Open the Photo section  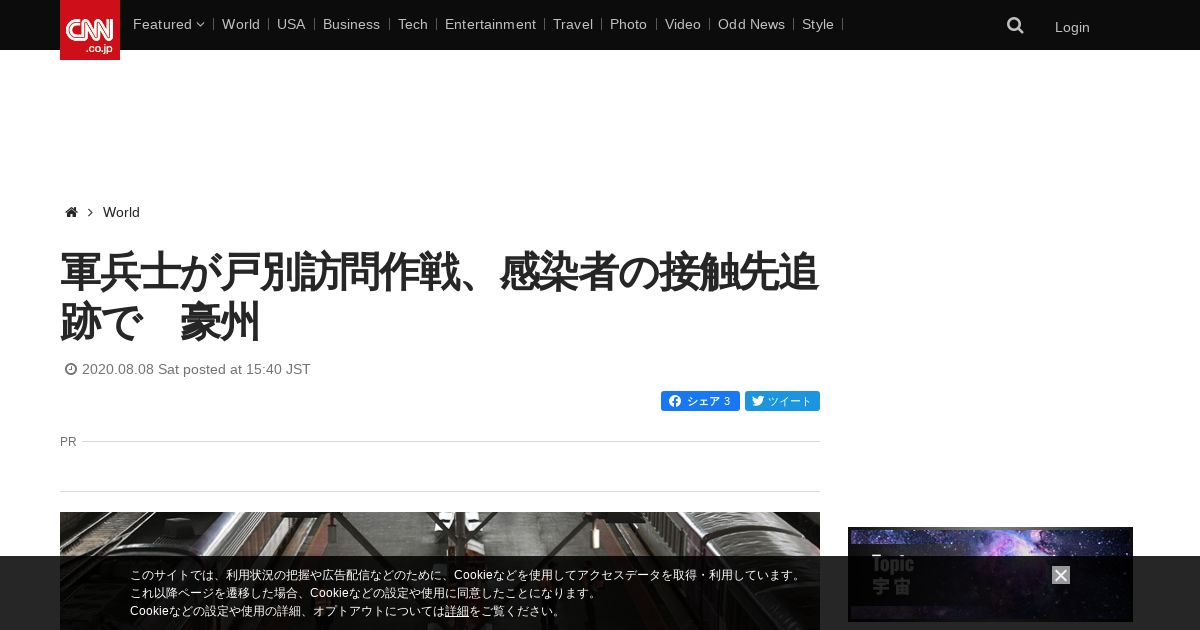[x=628, y=24]
